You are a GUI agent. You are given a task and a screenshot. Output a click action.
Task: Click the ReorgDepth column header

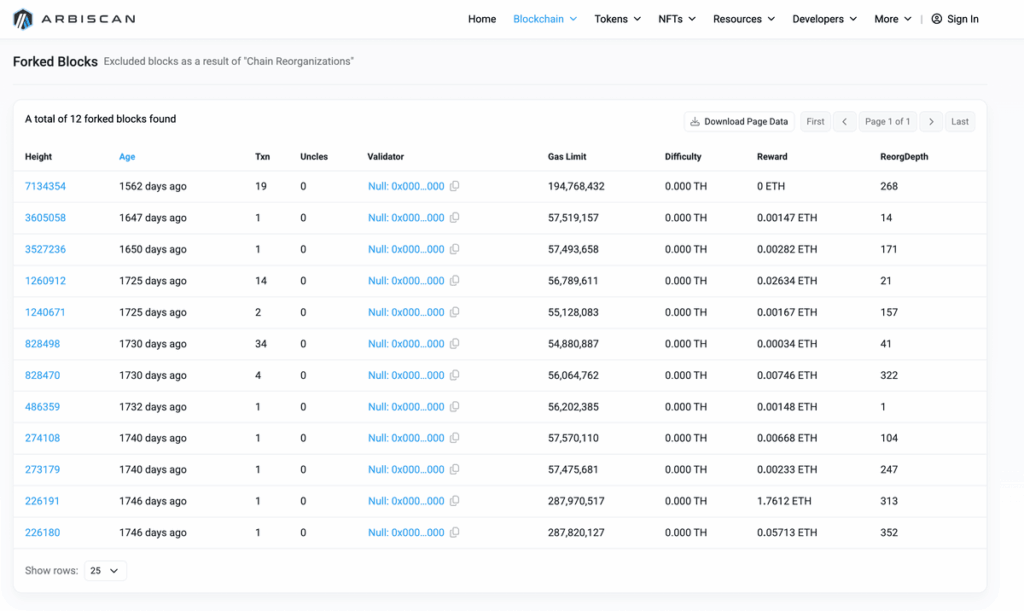(904, 157)
